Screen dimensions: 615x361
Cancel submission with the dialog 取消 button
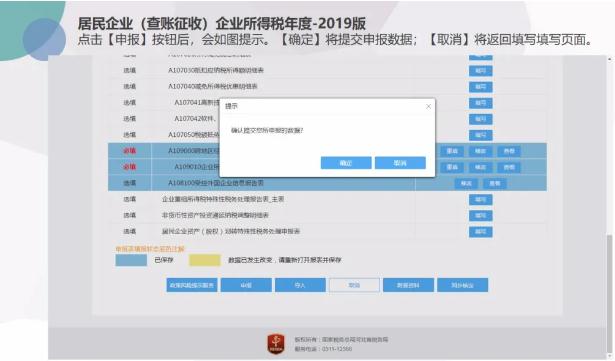pos(400,163)
